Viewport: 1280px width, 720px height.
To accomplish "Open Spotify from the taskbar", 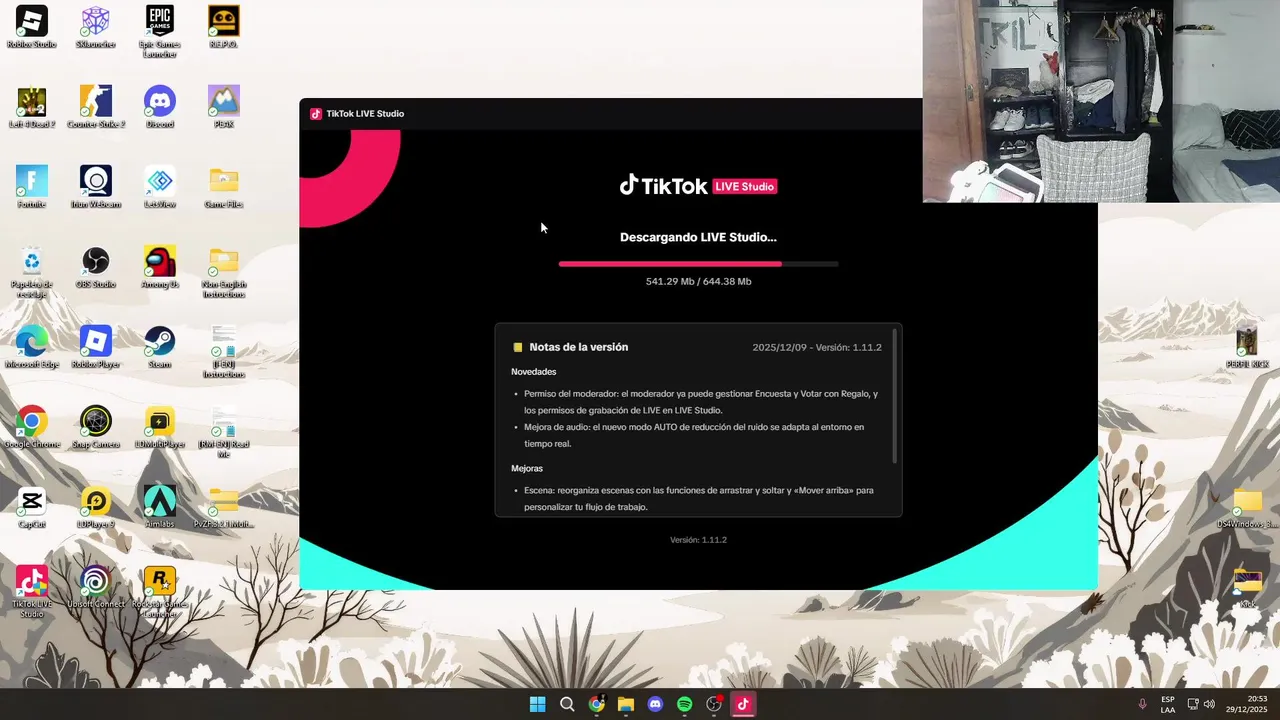I will pos(684,704).
